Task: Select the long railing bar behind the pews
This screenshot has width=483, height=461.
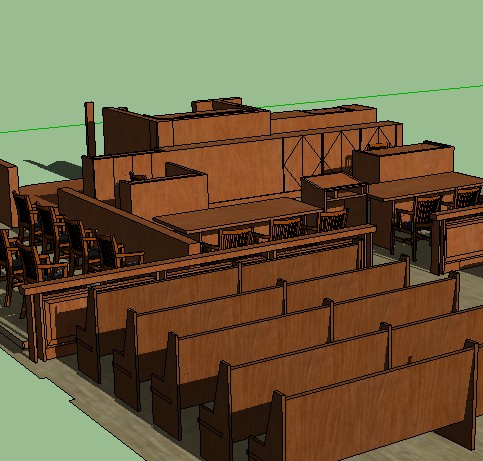Action: coord(199,260)
